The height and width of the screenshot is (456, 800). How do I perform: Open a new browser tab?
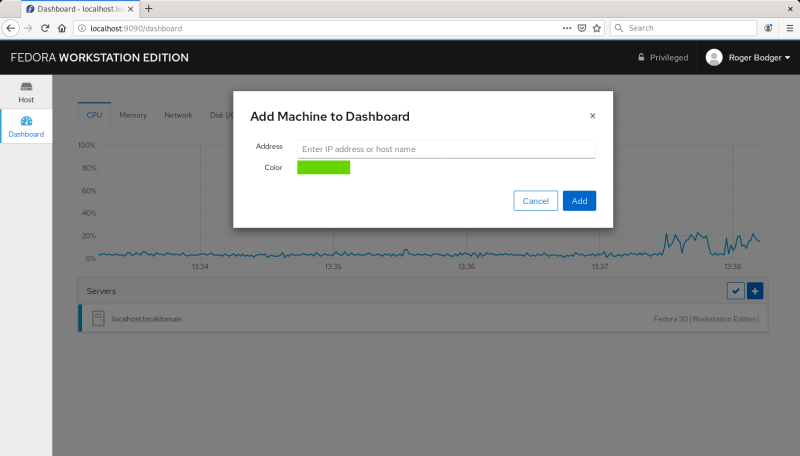(148, 9)
